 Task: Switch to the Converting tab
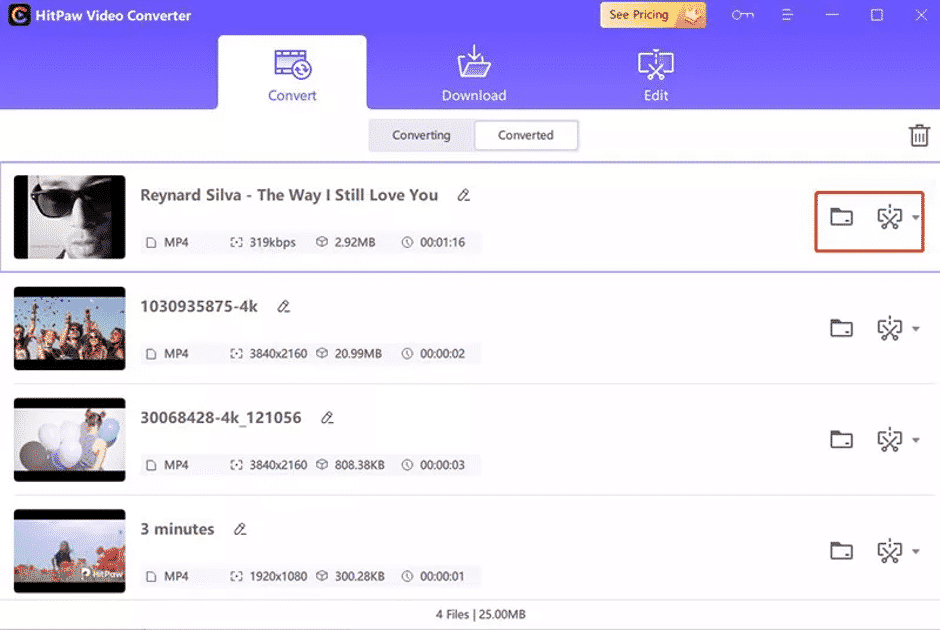point(420,135)
